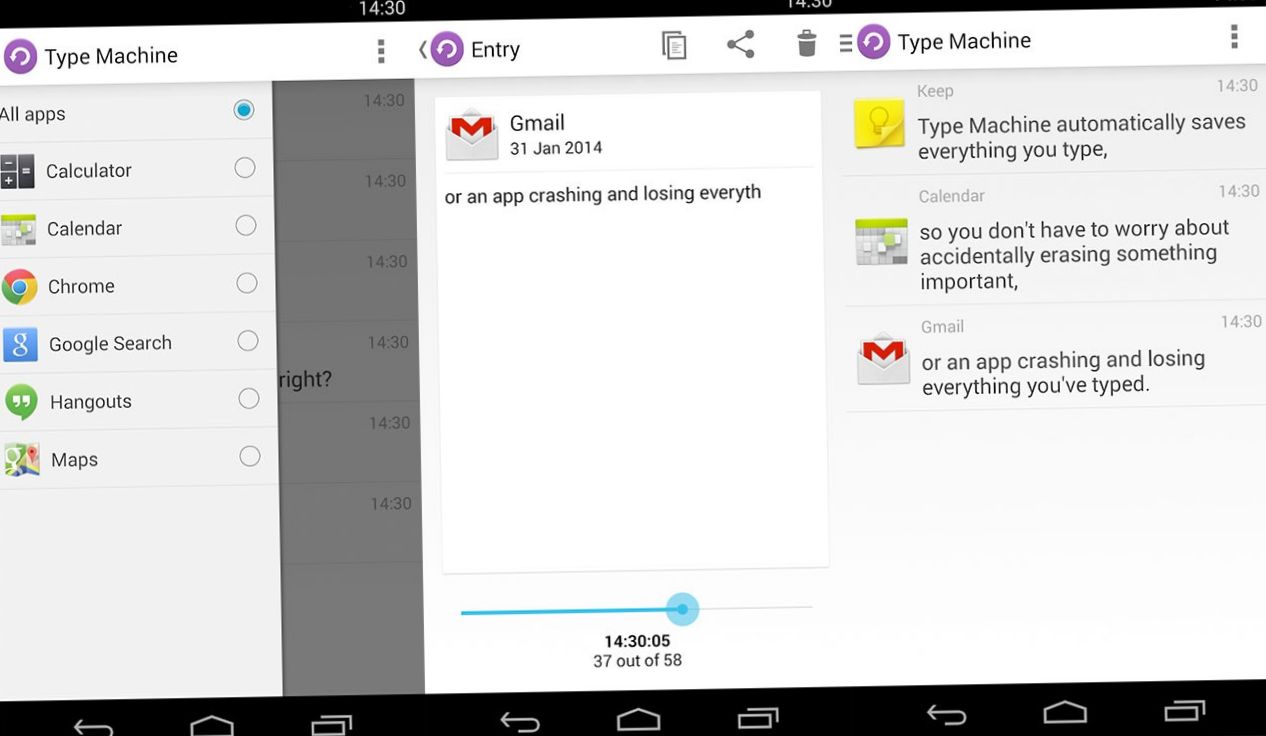
Task: Open Gmail entry 'everything you've typed.'
Action: (1055, 358)
